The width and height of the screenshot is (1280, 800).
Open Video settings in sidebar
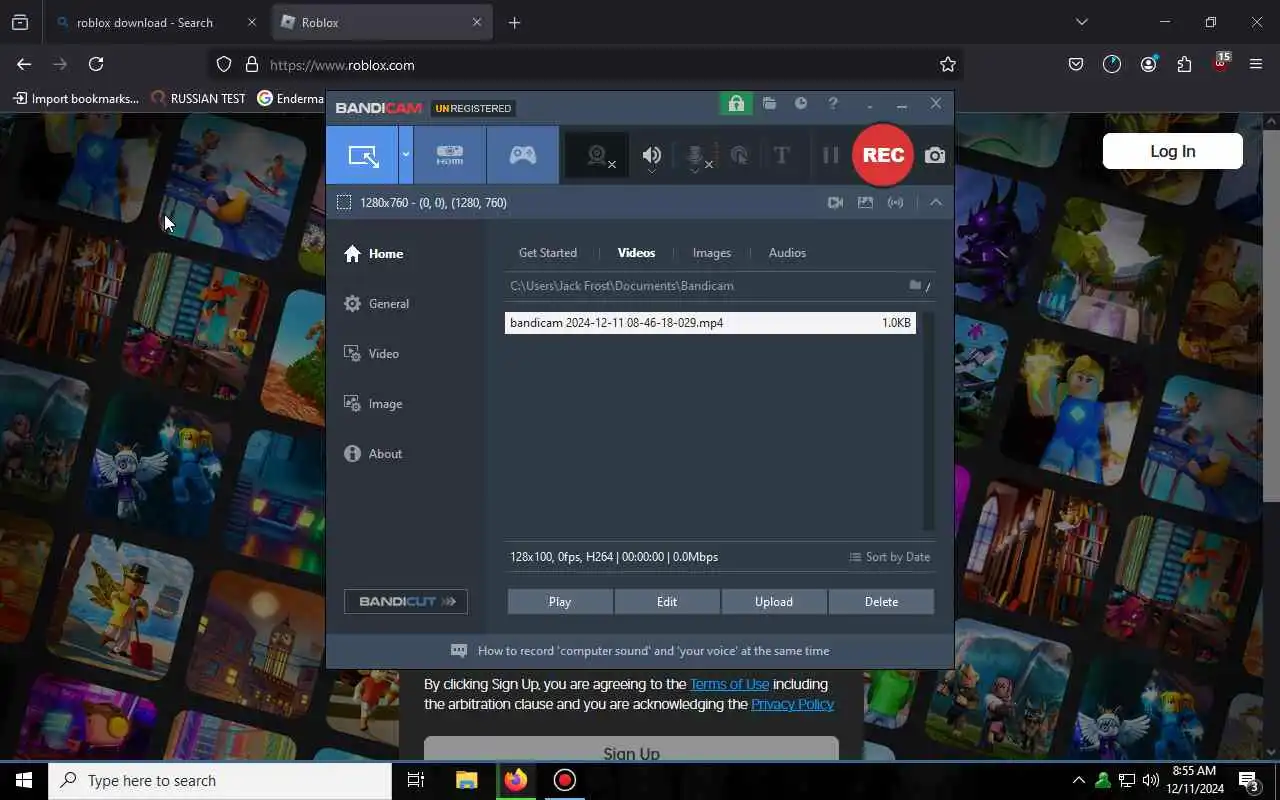point(371,354)
